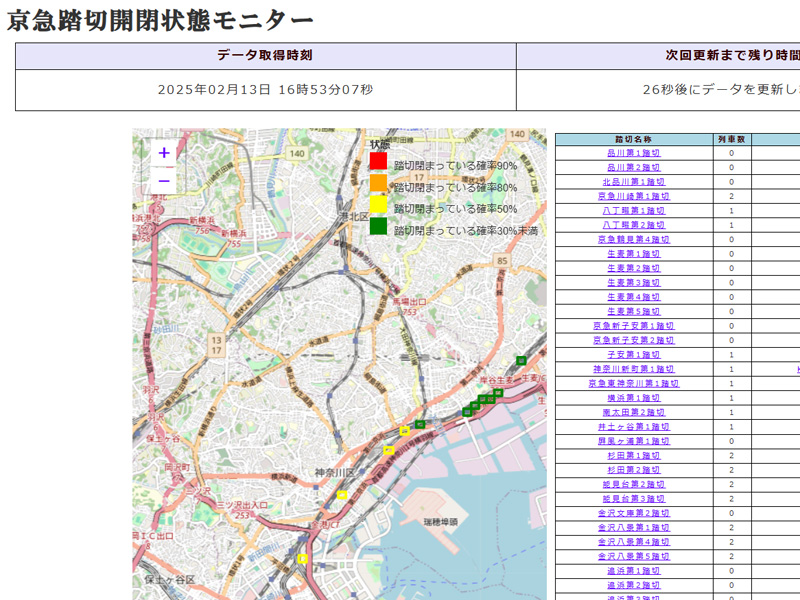Open the 品川第2踏切 link
Screen dimensions: 800x600
tap(634, 167)
